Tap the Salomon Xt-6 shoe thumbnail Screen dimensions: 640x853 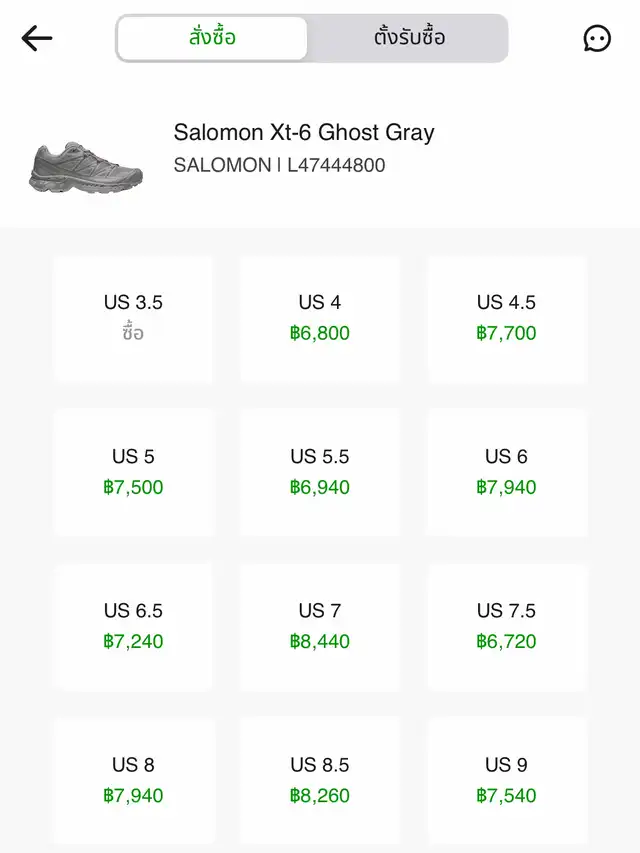click(86, 166)
